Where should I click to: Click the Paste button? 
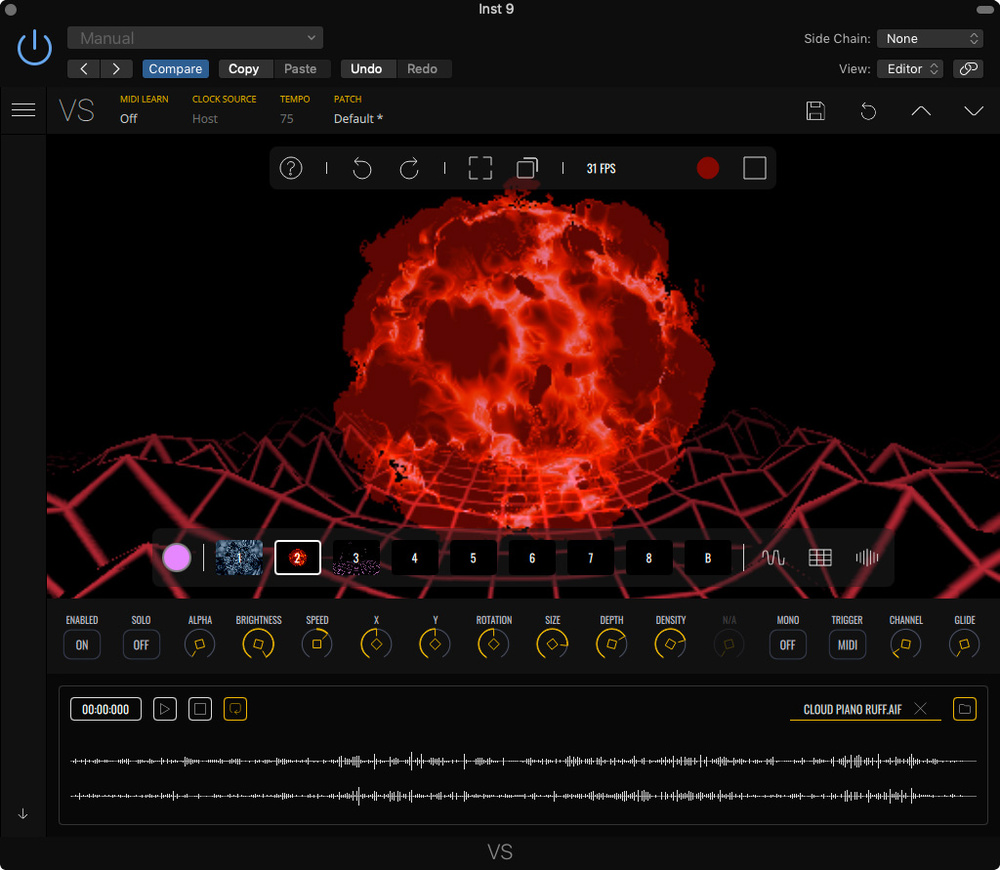(x=300, y=69)
